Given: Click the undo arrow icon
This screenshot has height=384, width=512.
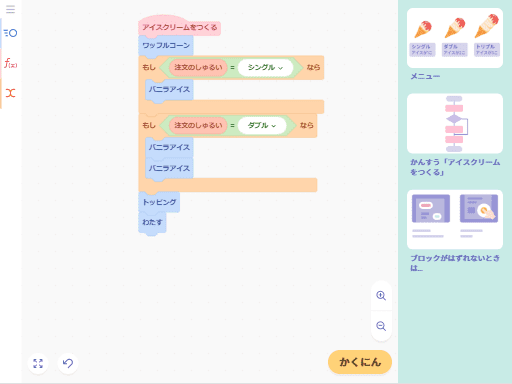Looking at the screenshot, I should 68,363.
